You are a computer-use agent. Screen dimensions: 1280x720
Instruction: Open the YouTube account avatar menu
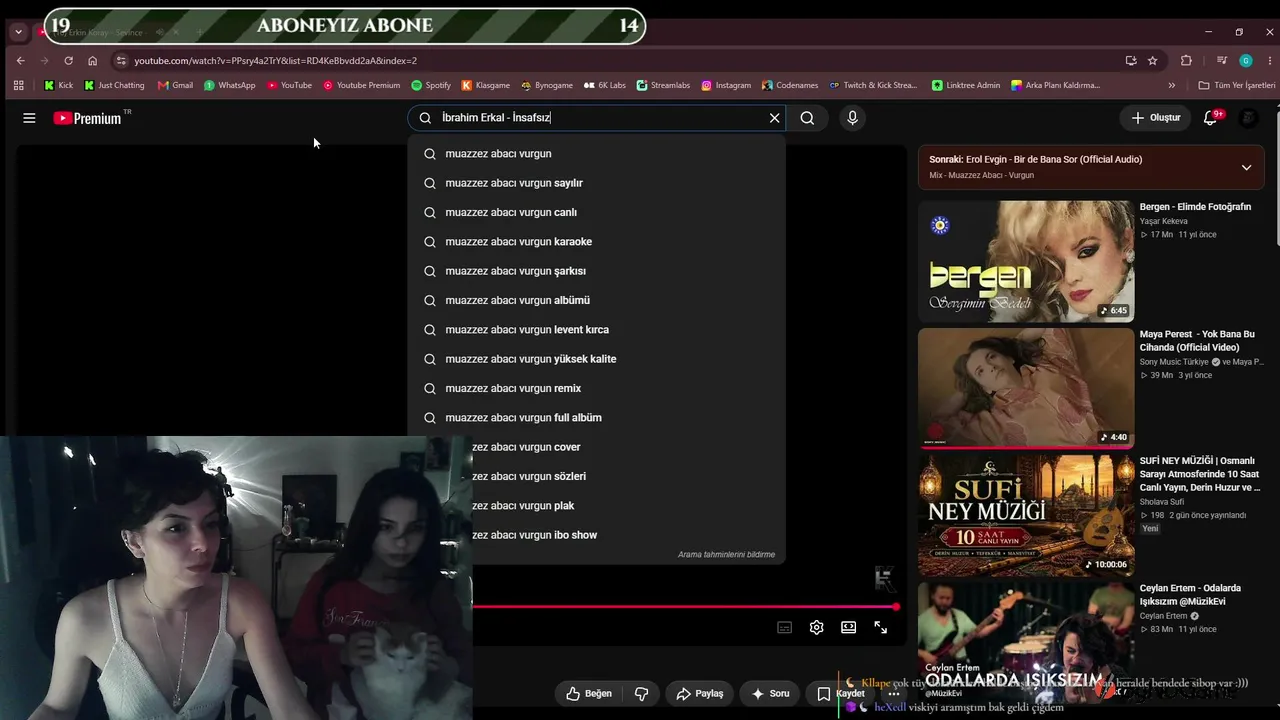point(1248,118)
